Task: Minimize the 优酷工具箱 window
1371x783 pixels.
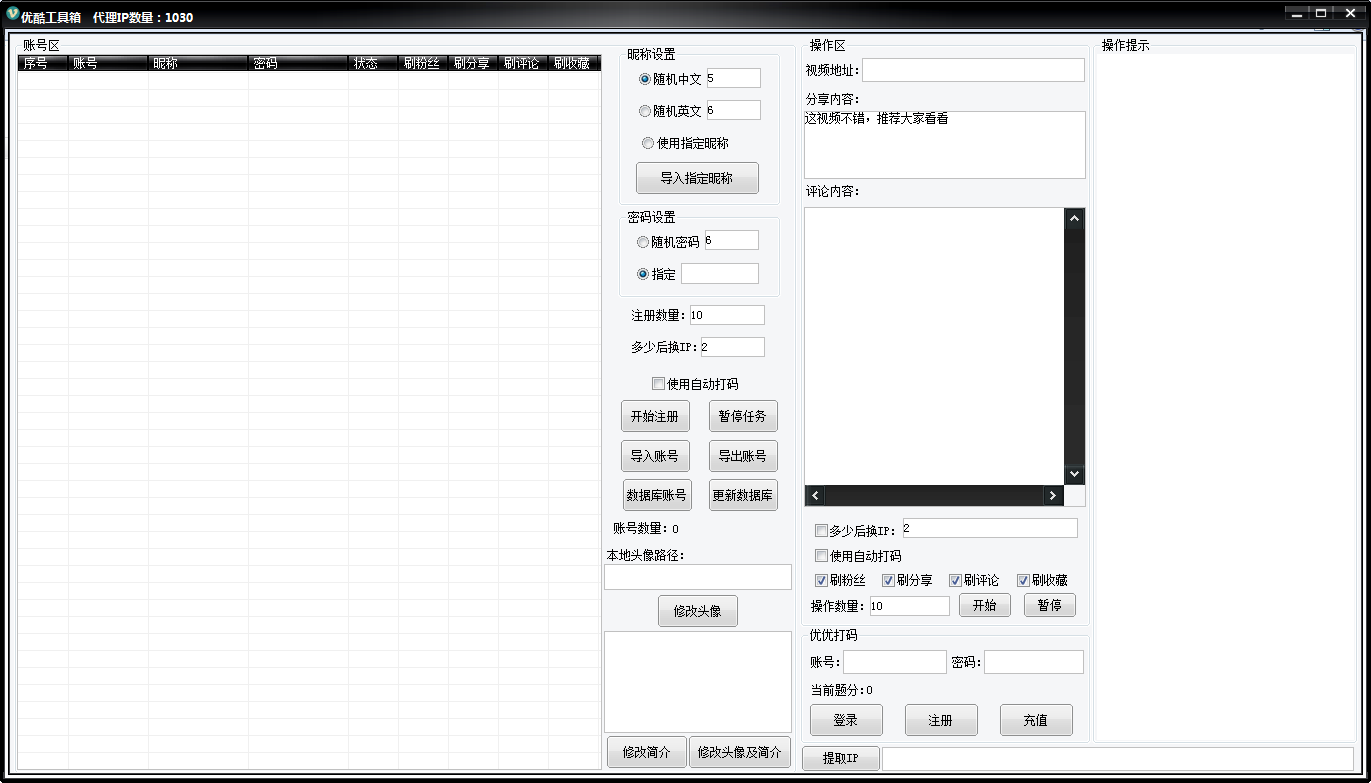Action: [1297, 14]
